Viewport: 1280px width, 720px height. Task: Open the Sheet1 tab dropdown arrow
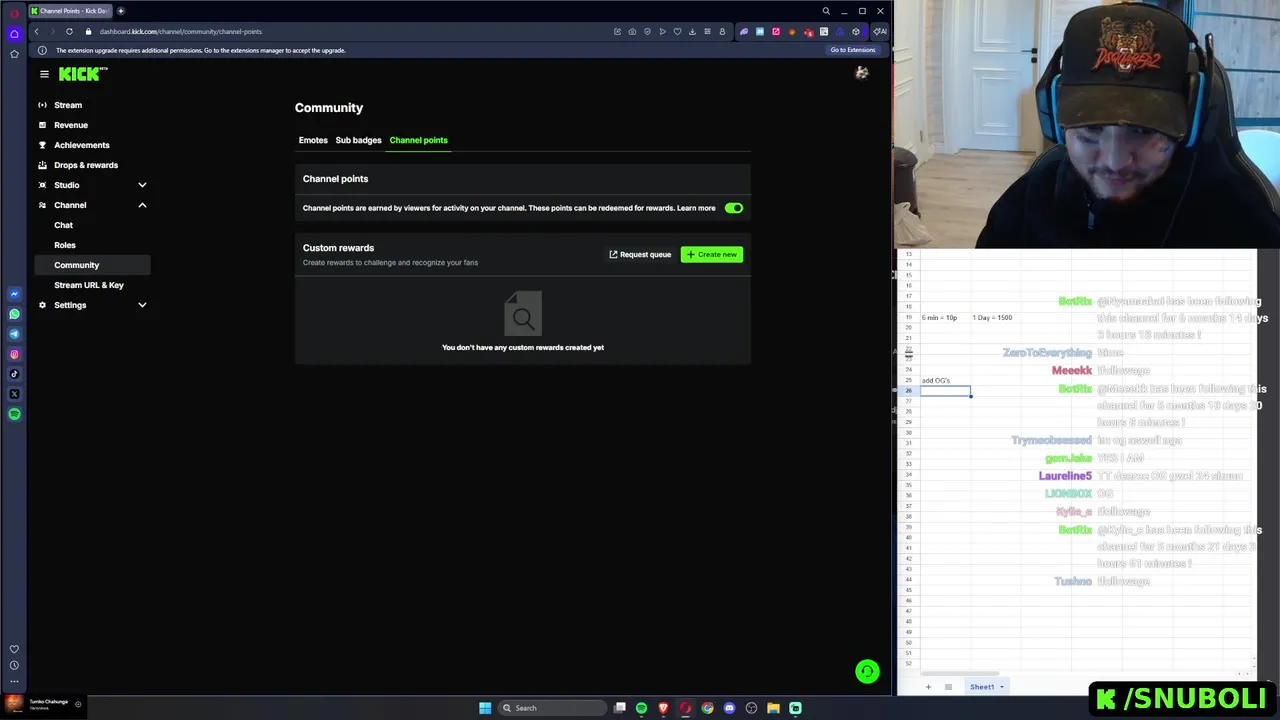tap(1001, 687)
